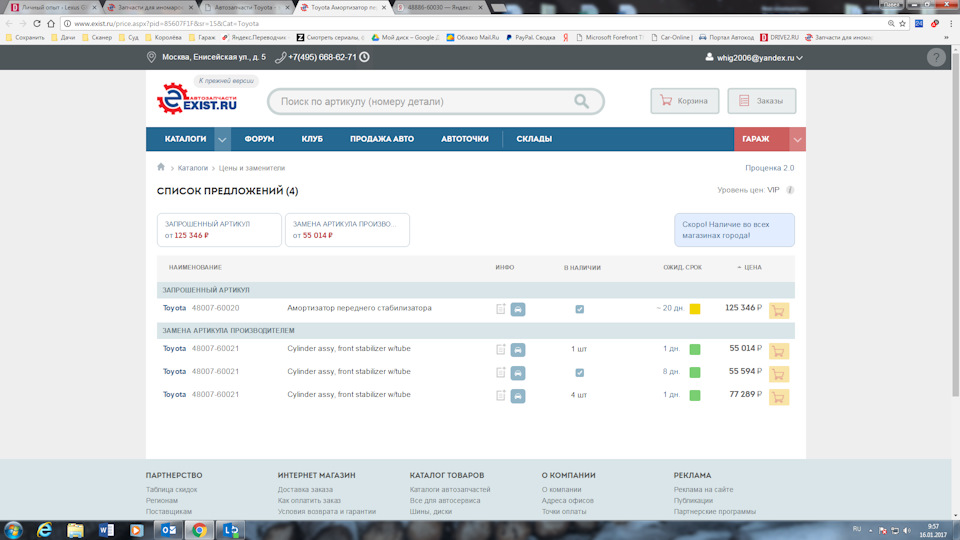The width and height of the screenshot is (960, 540).
Task: Open Таблица скидок footer link
Action: [x=171, y=489]
